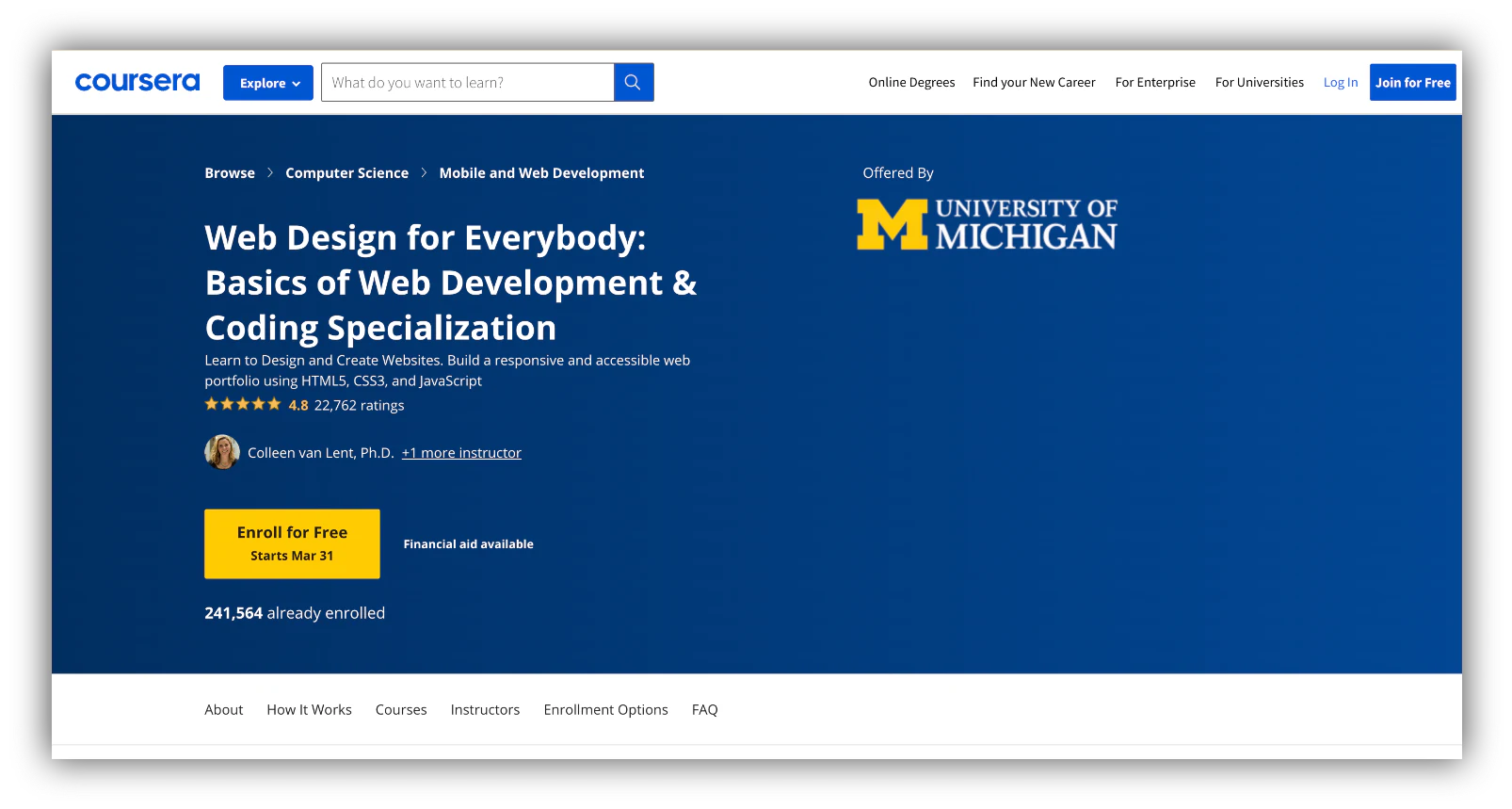Open Colleen van Lent's instructor photo

click(222, 452)
